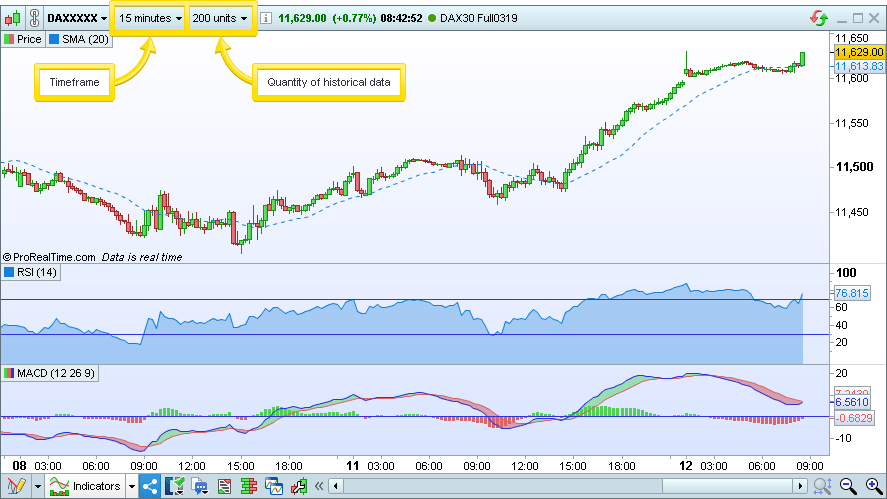Screen dimensions: 887x499
Task: Open the 15 minutes timeframe dropdown
Action: pos(149,18)
